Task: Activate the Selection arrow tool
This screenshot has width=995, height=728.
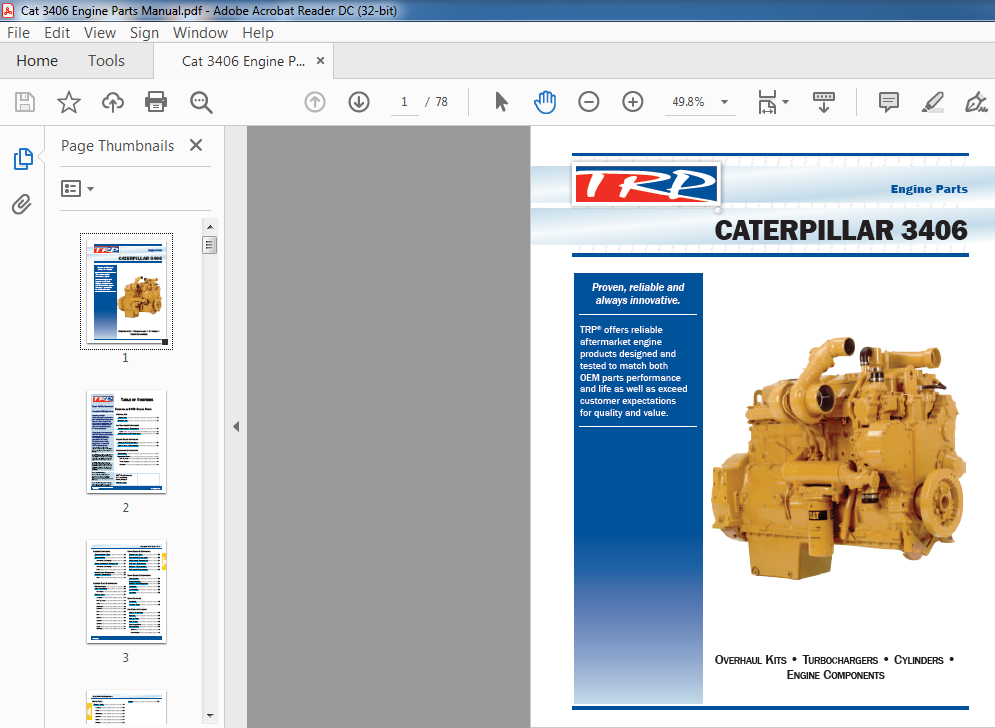Action: coord(501,102)
